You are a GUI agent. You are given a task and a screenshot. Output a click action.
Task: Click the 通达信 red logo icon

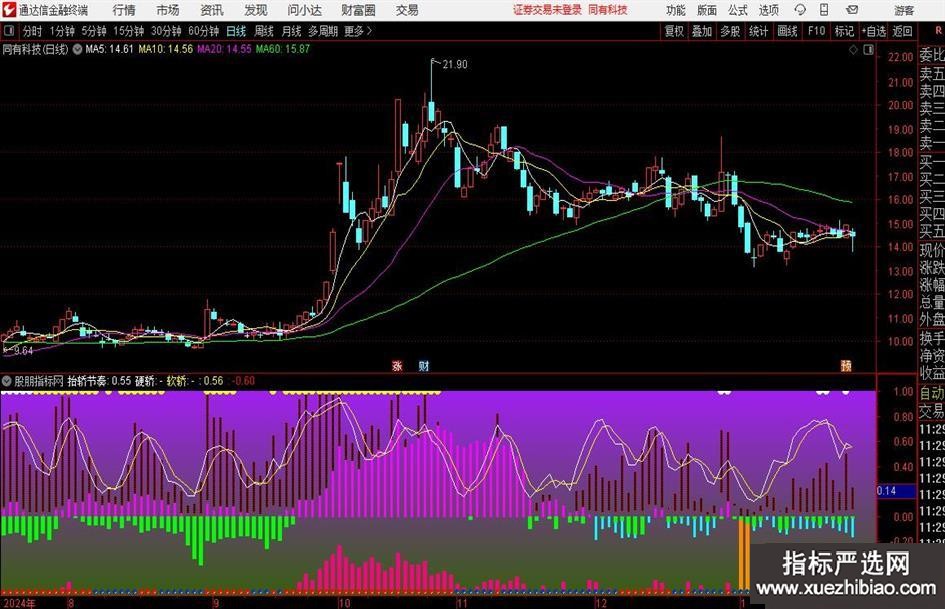(8, 10)
